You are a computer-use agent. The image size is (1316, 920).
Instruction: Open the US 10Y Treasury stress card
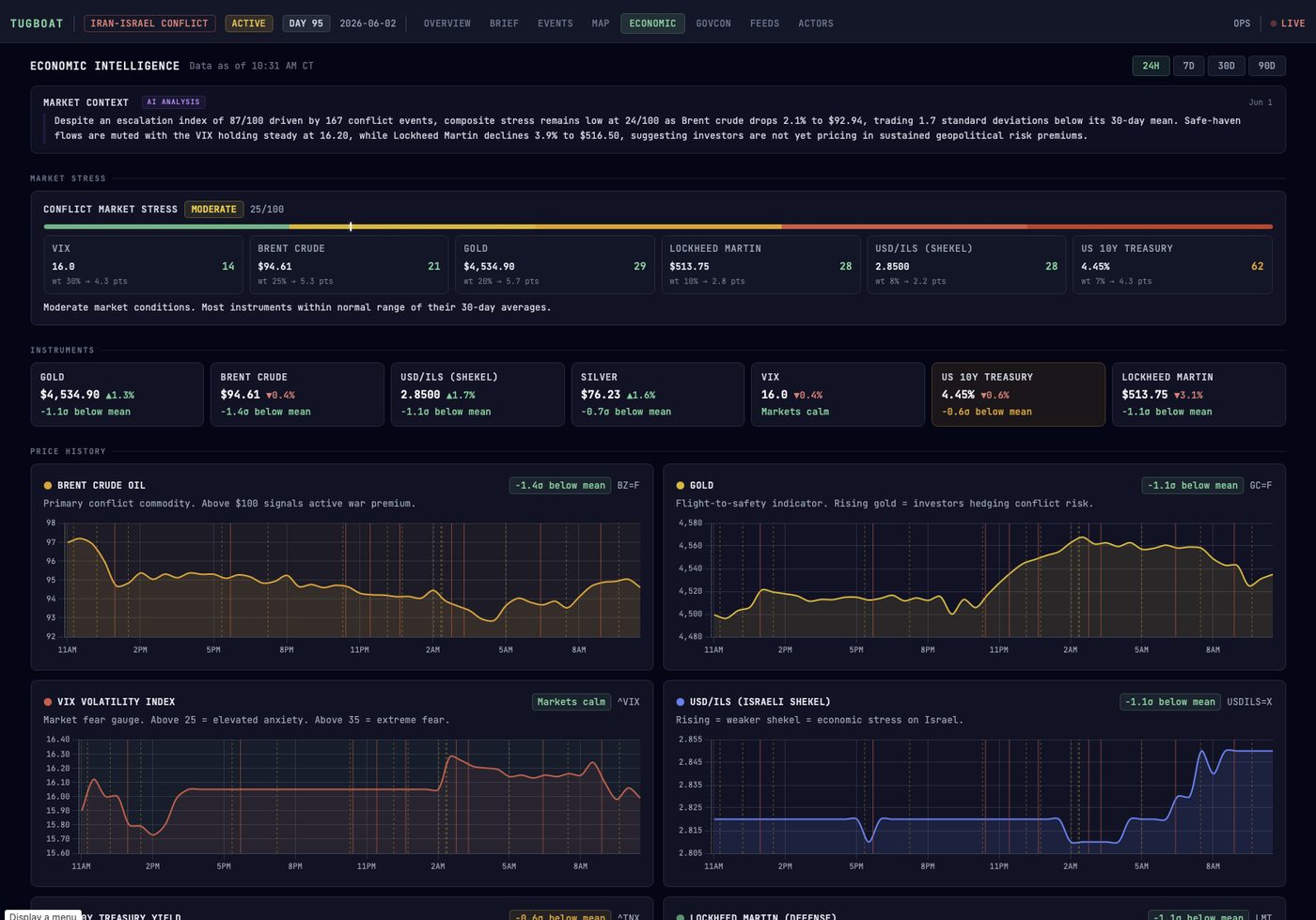1172,265
